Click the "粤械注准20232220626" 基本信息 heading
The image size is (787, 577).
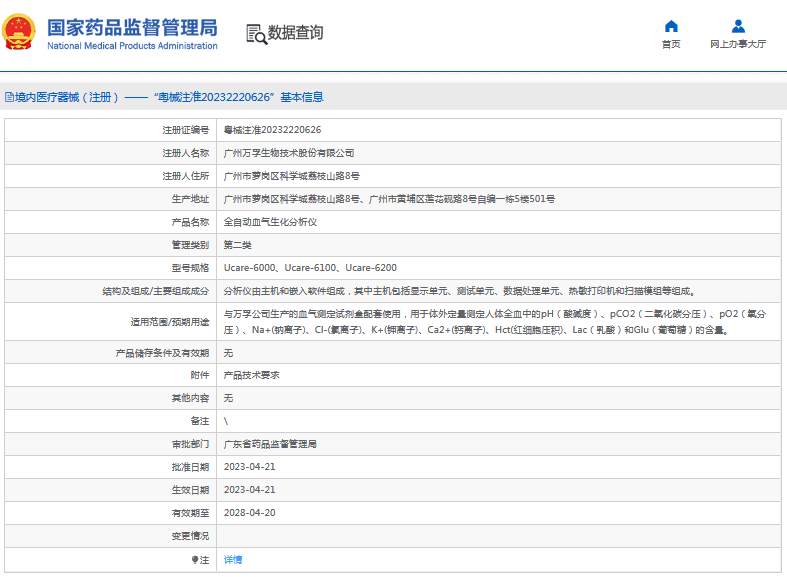[x=238, y=97]
